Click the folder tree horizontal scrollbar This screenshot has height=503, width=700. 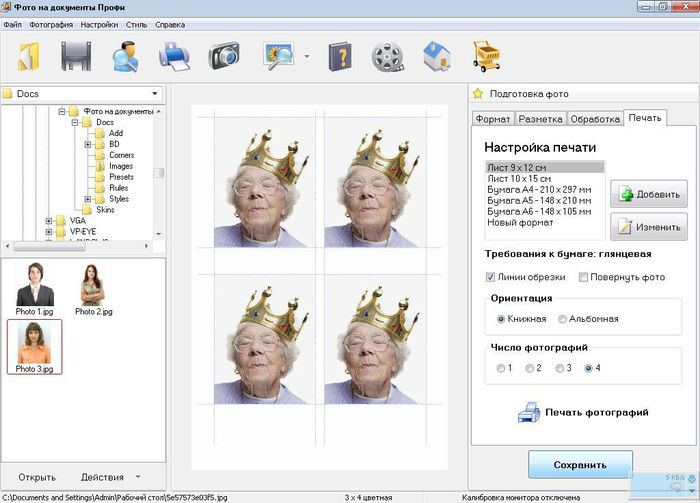coord(77,246)
